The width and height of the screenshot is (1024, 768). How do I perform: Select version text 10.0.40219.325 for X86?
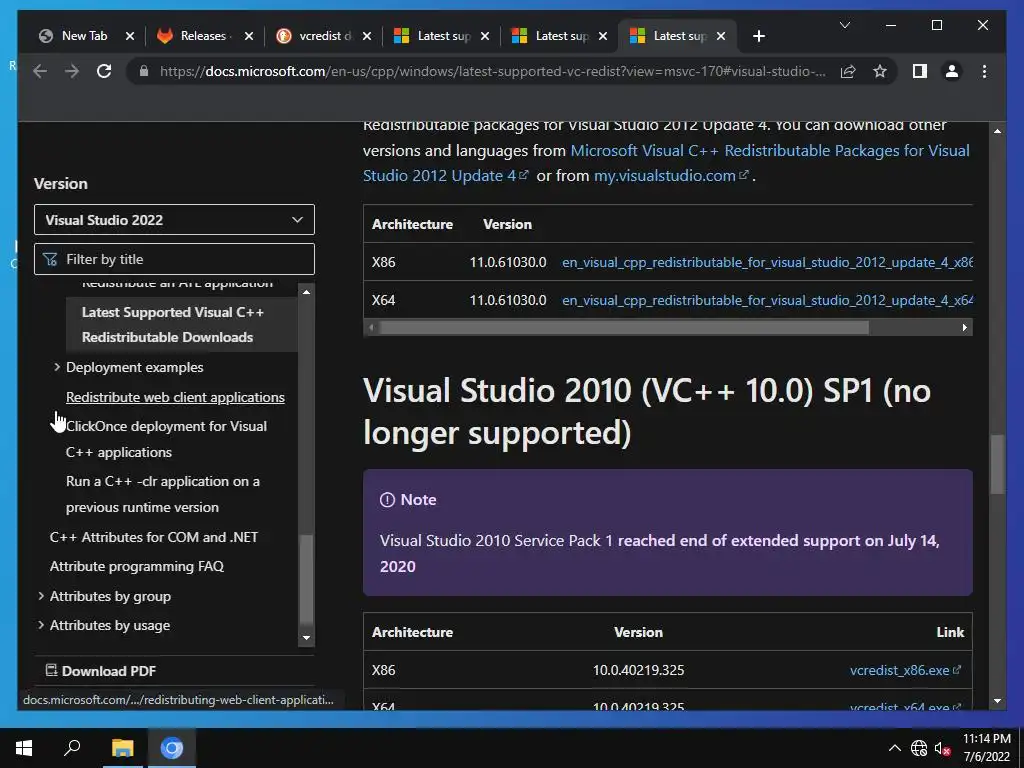tap(639, 670)
